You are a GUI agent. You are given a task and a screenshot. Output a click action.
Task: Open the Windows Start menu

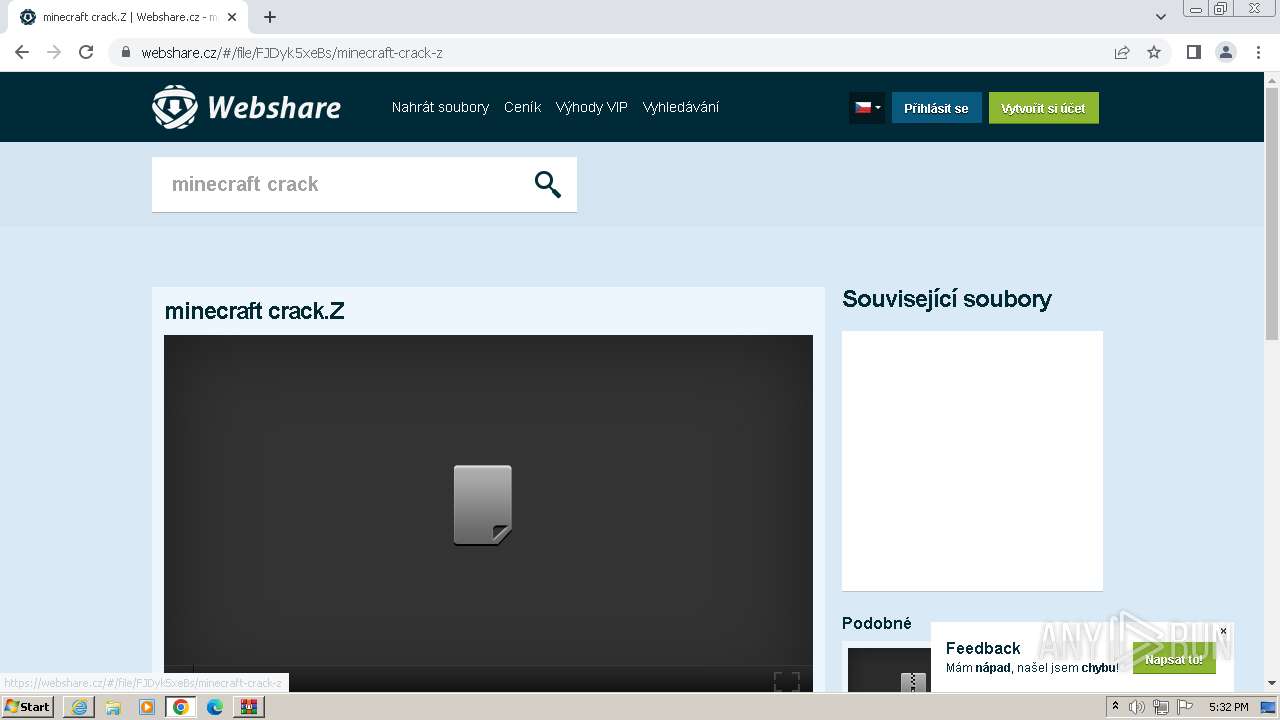coord(27,706)
